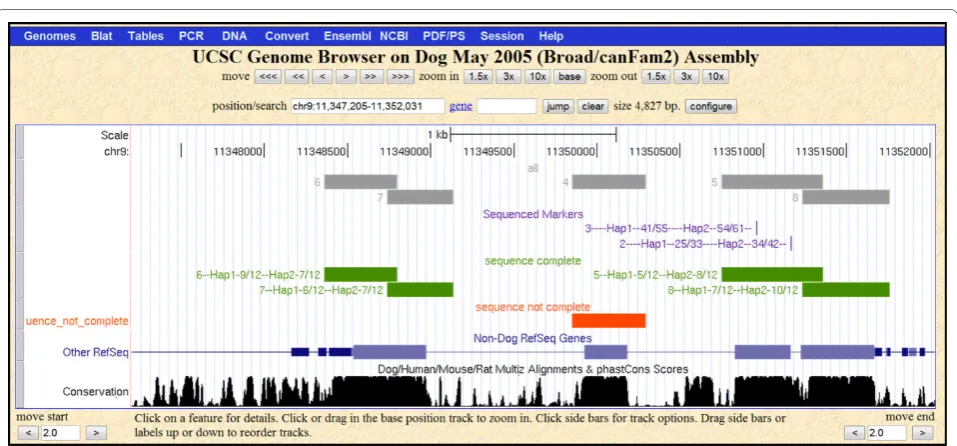Zoom out 3x
Viewport: 957px width, 446px height.
point(685,77)
